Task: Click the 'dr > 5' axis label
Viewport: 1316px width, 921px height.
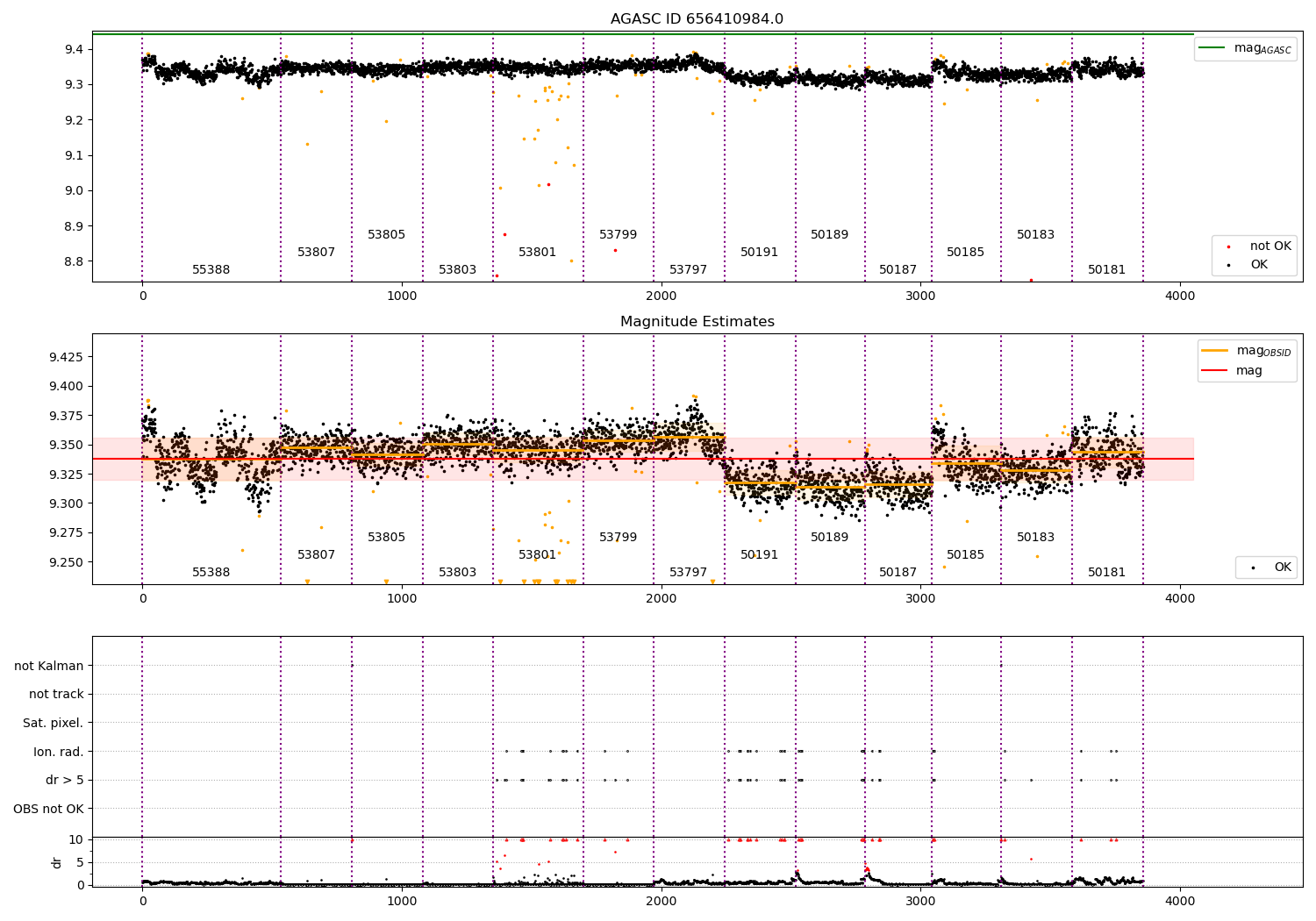Action: click(x=65, y=780)
